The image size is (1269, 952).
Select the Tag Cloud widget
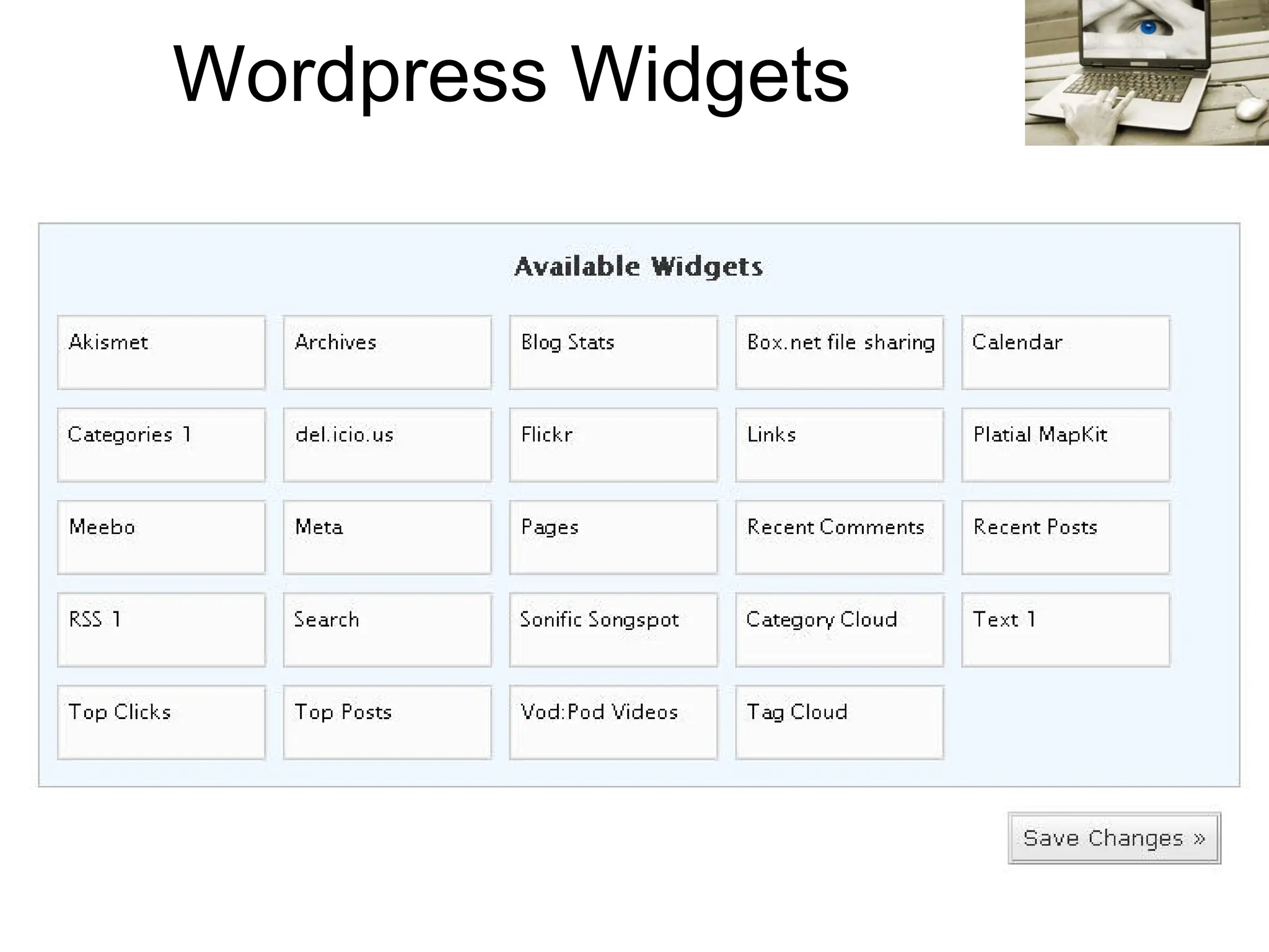[840, 722]
